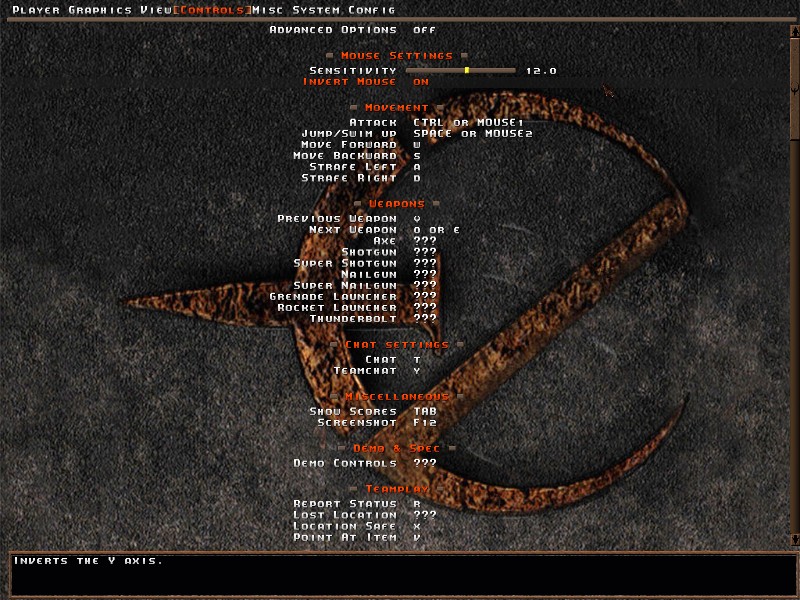Image resolution: width=800 pixels, height=600 pixels.
Task: Bind a key for Lost Location
Action: (x=365, y=515)
